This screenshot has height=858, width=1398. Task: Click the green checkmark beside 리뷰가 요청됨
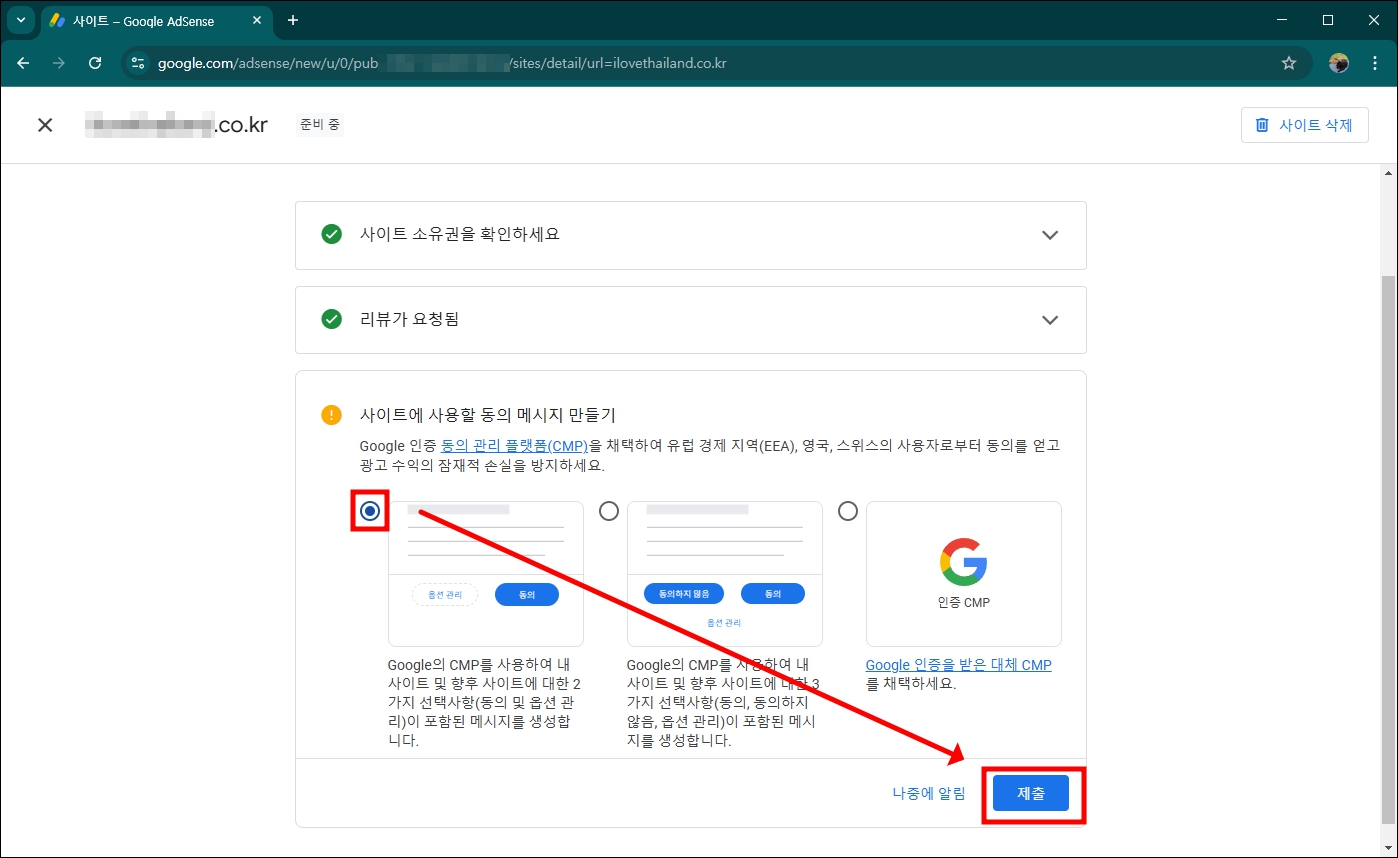[x=331, y=320]
